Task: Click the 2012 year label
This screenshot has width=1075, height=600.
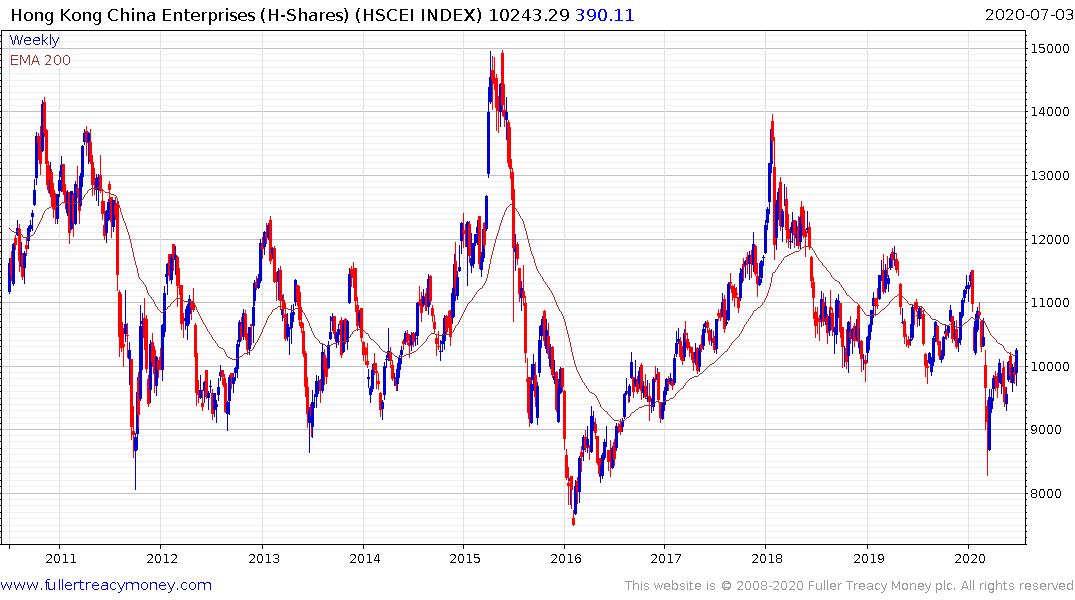Action: tap(162, 558)
